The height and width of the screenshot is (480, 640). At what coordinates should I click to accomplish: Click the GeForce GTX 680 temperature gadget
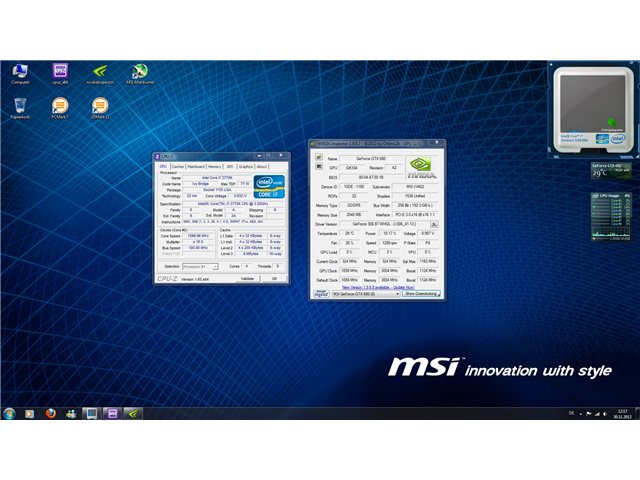click(x=611, y=171)
